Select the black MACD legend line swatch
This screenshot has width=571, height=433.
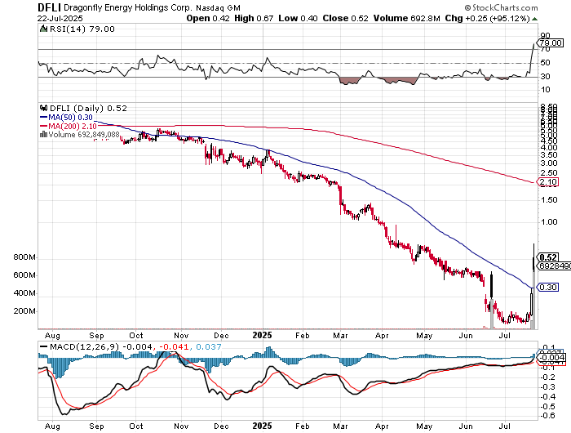[x=43, y=347]
